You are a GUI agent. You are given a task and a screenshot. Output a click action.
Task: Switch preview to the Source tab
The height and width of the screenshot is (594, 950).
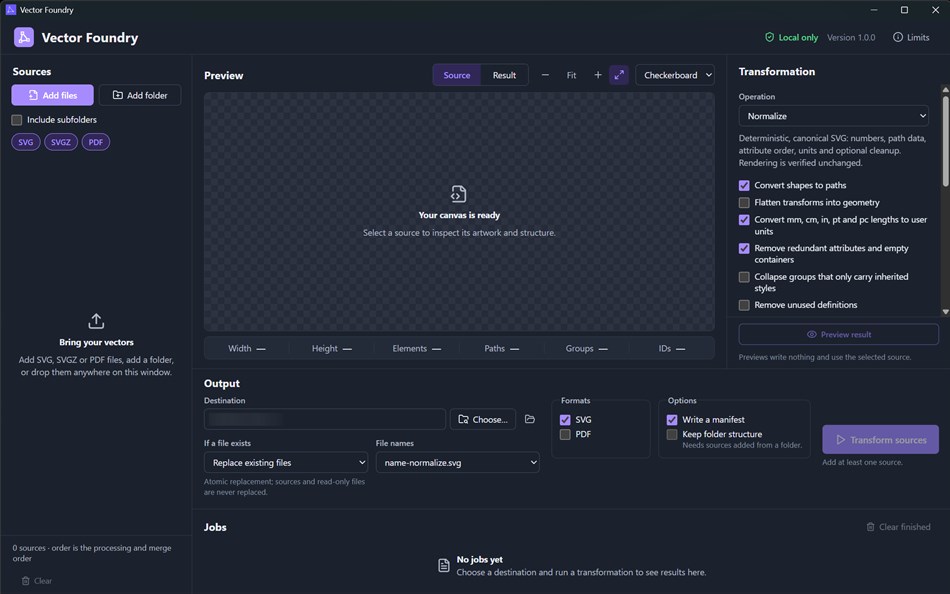point(457,75)
